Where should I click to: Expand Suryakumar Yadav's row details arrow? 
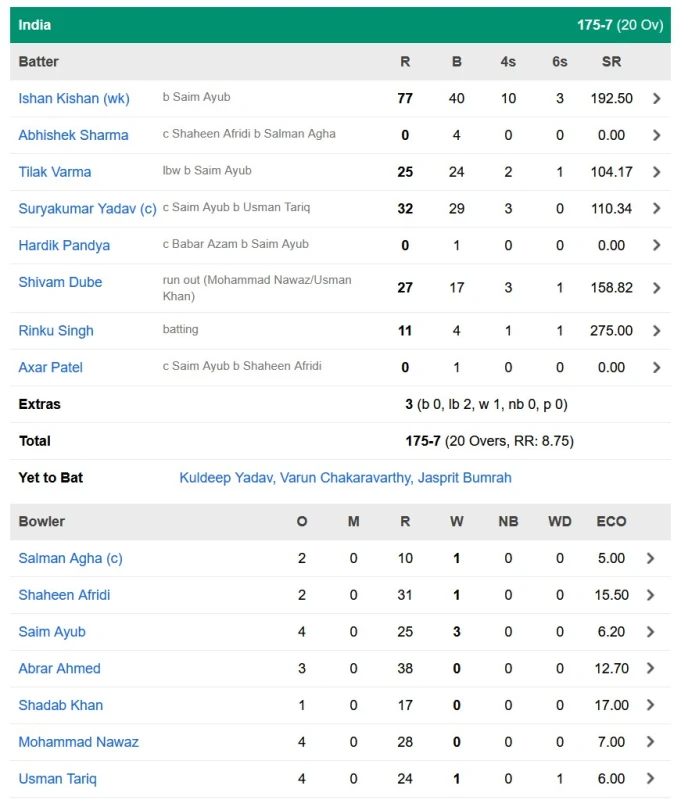coord(657,208)
